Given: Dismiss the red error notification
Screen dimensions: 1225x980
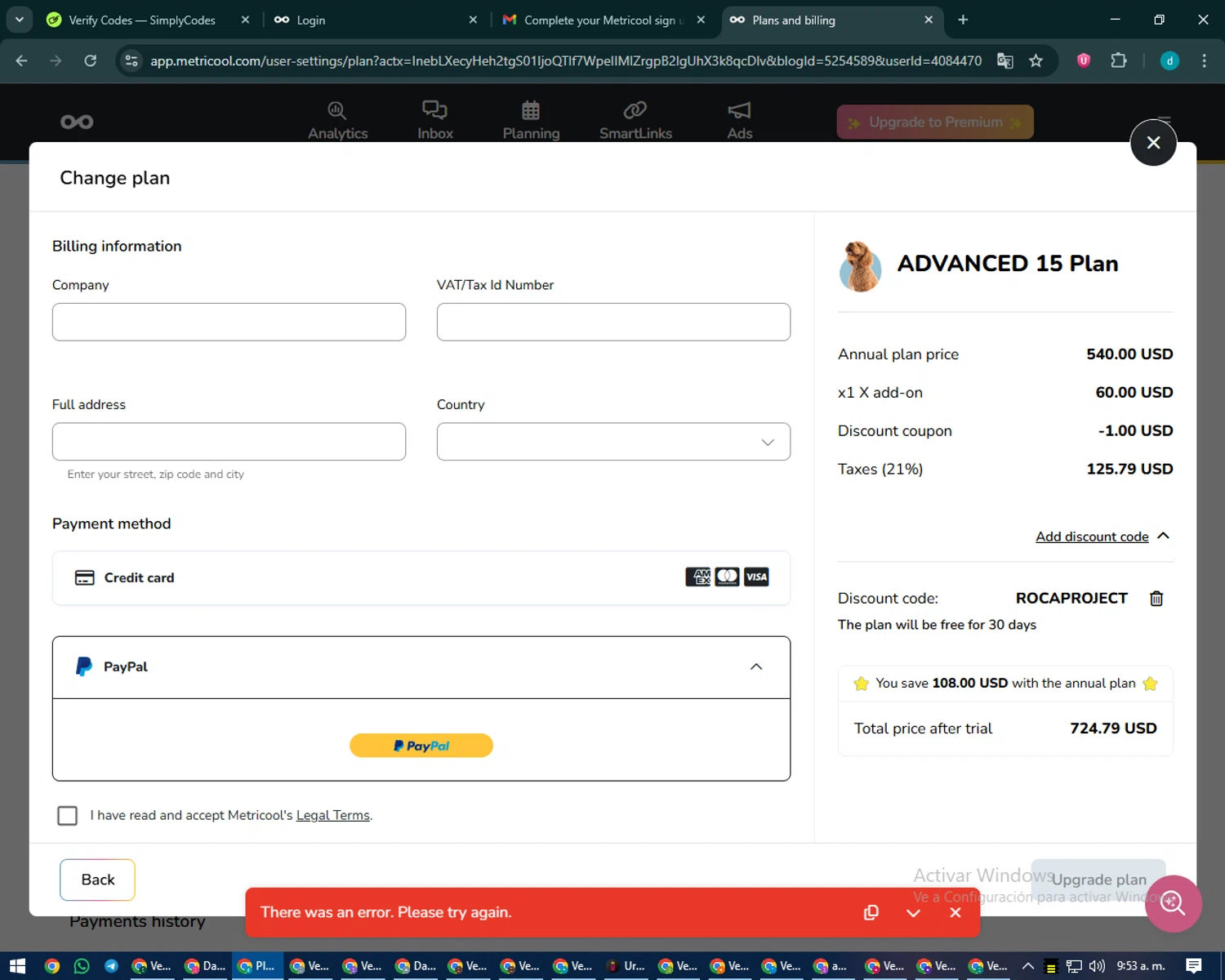Looking at the screenshot, I should (955, 912).
